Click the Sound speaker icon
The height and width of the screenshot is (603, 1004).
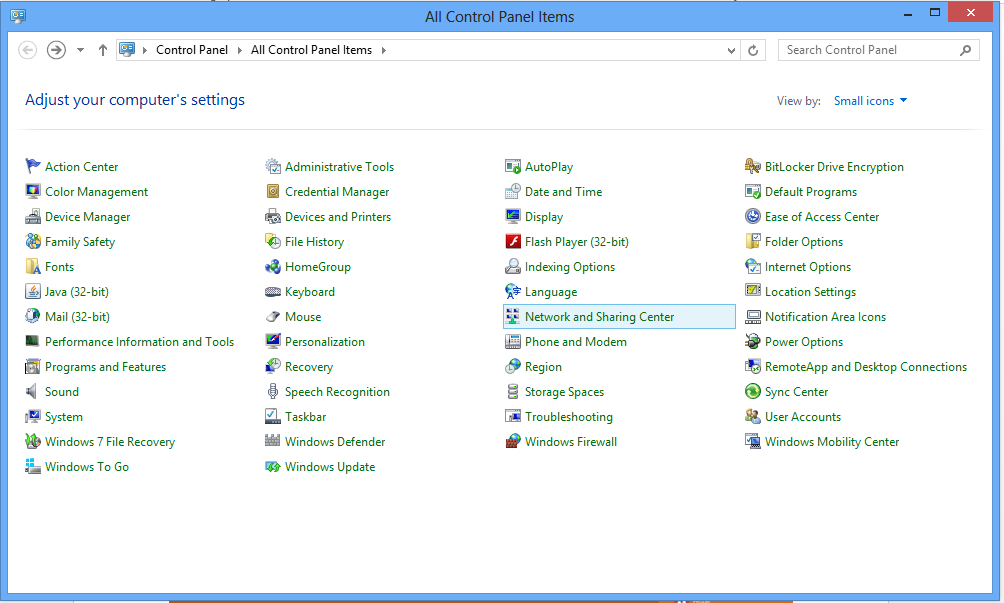point(33,391)
